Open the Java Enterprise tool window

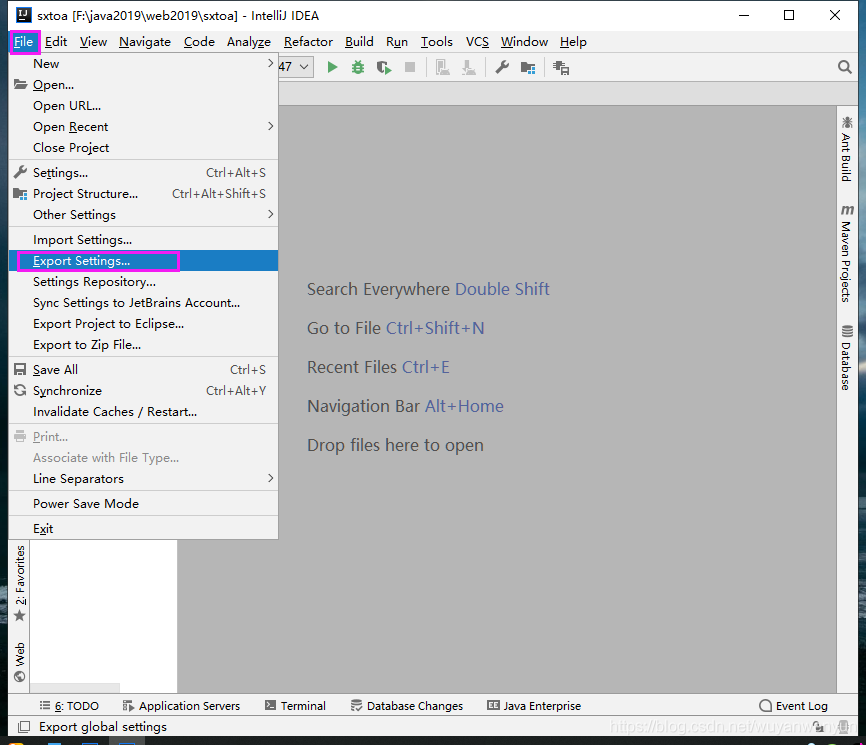pyautogui.click(x=534, y=706)
